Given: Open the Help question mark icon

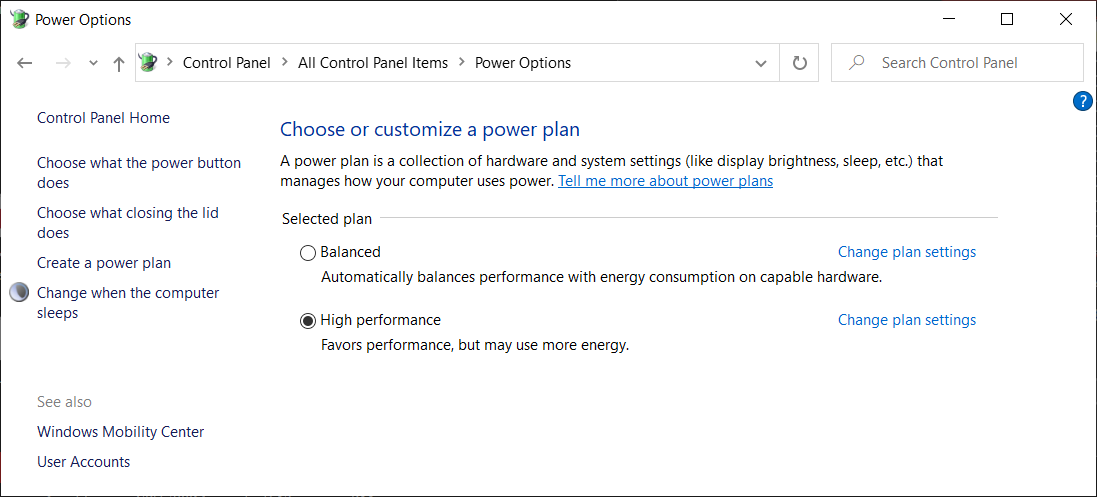Looking at the screenshot, I should [1082, 101].
